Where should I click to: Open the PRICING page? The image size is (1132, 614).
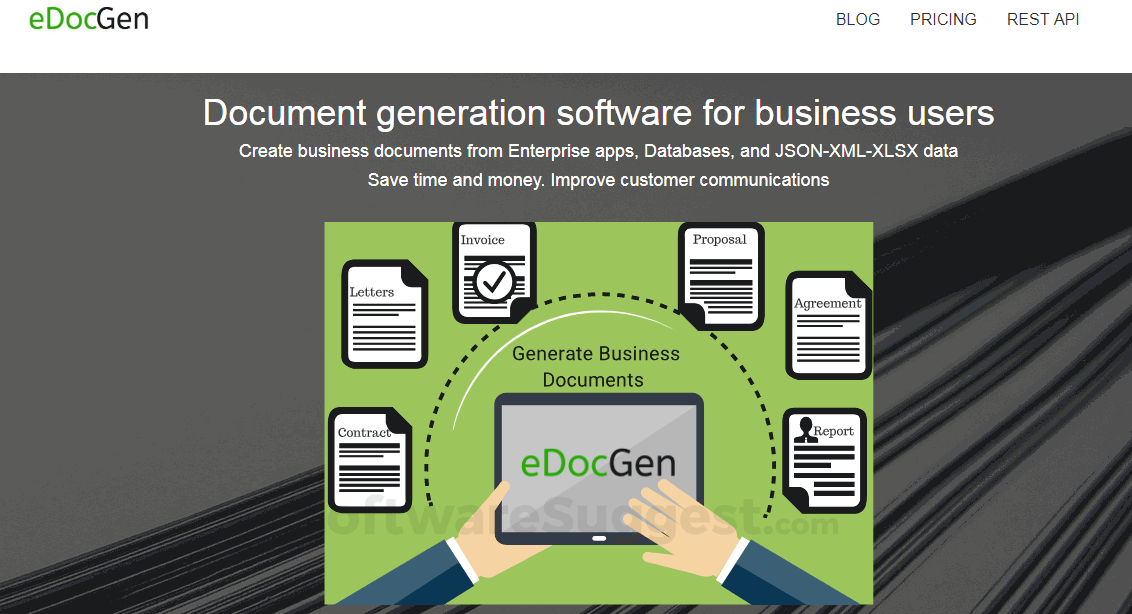(943, 19)
